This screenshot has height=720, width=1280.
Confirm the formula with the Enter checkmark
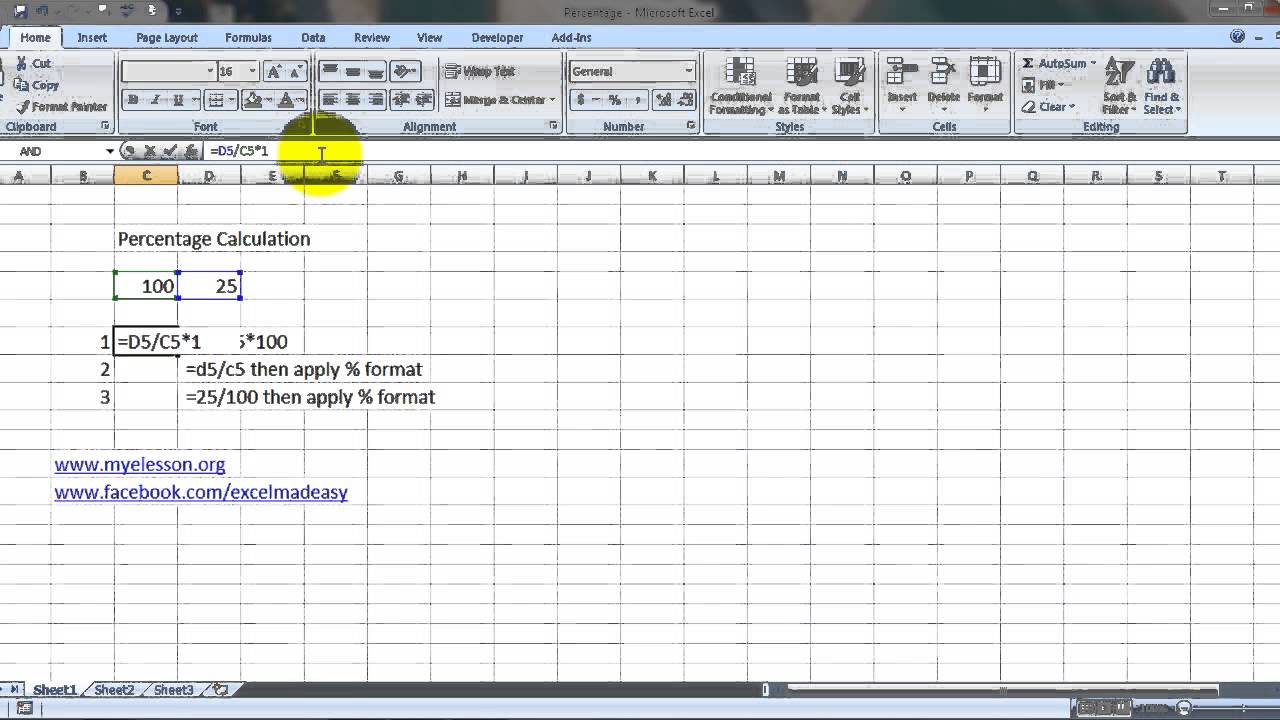[x=170, y=151]
